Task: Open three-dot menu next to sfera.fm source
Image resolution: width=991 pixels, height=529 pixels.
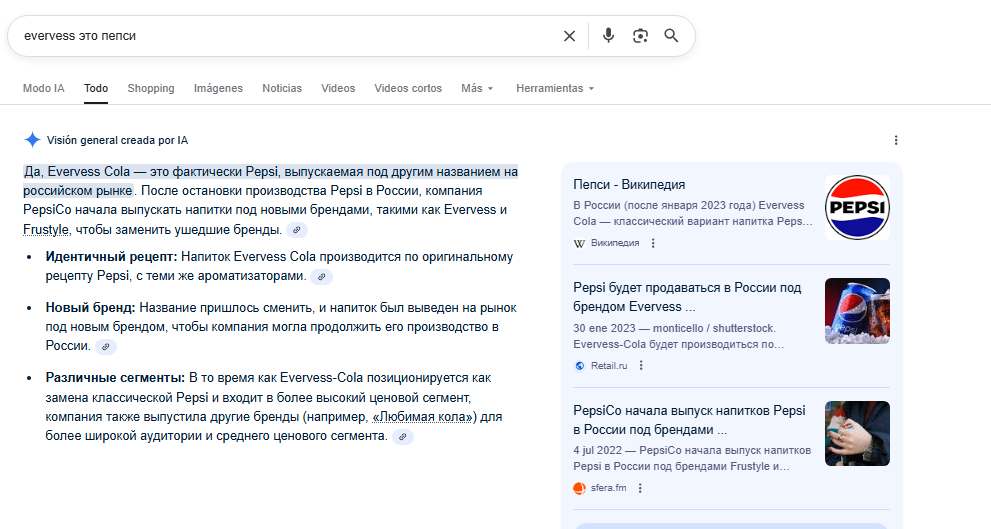Action: point(640,488)
